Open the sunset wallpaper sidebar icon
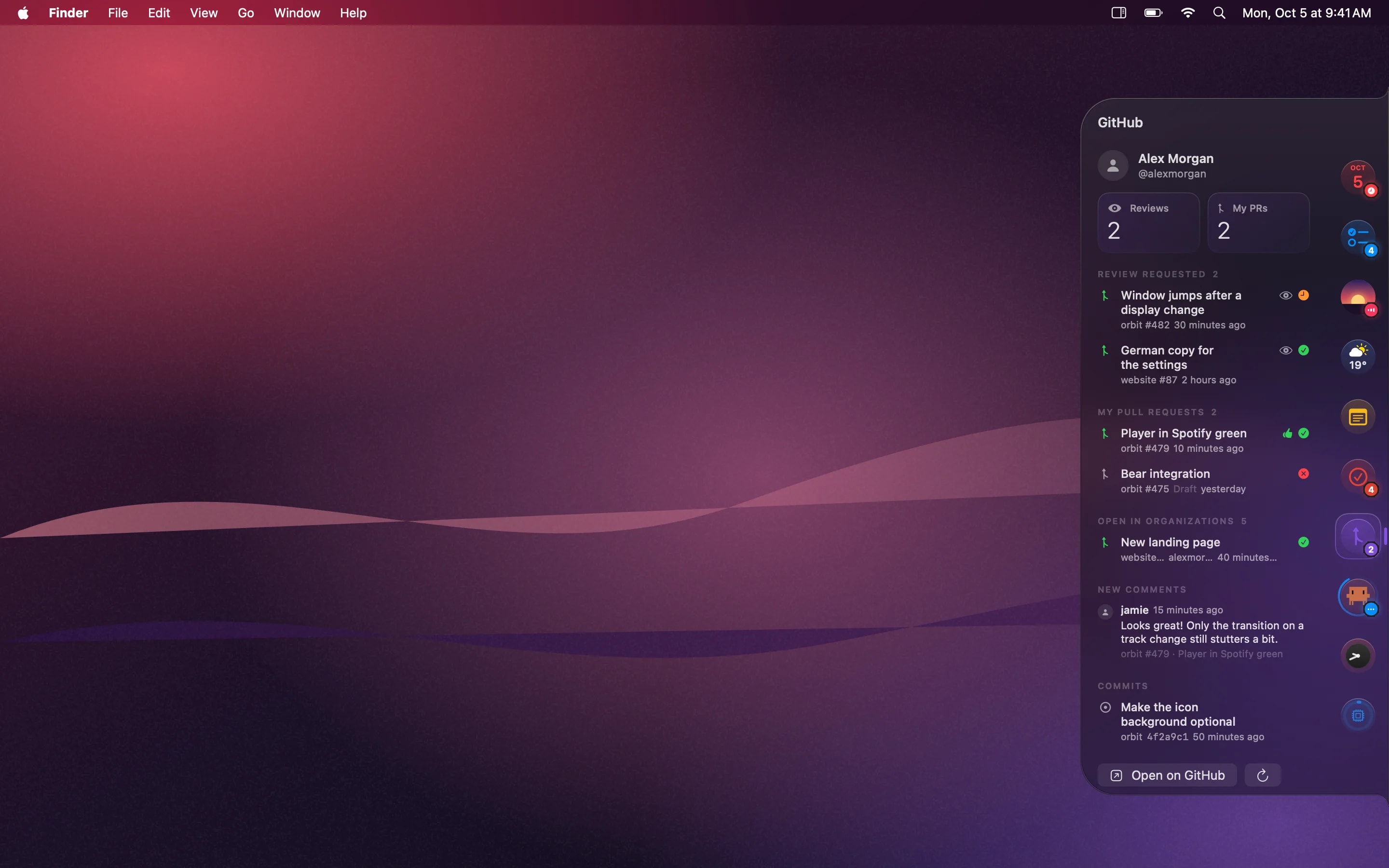 point(1358,297)
